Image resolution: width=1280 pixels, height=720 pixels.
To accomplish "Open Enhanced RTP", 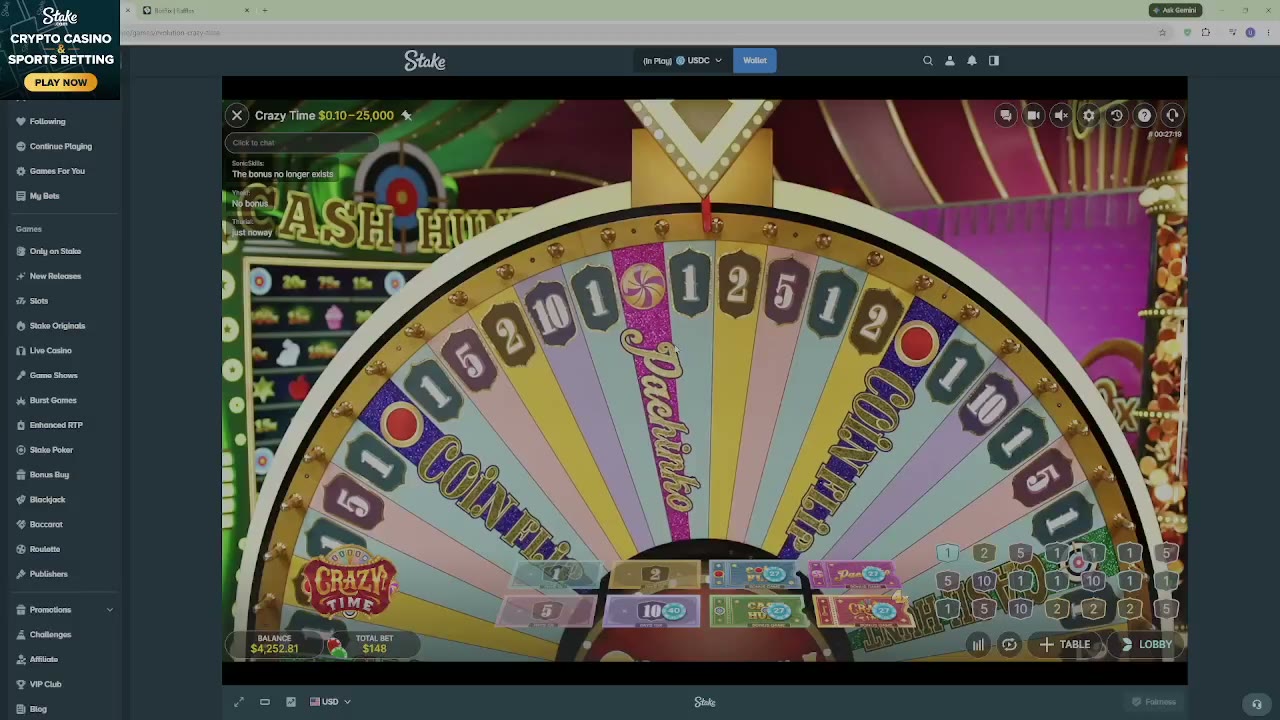I will [56, 425].
